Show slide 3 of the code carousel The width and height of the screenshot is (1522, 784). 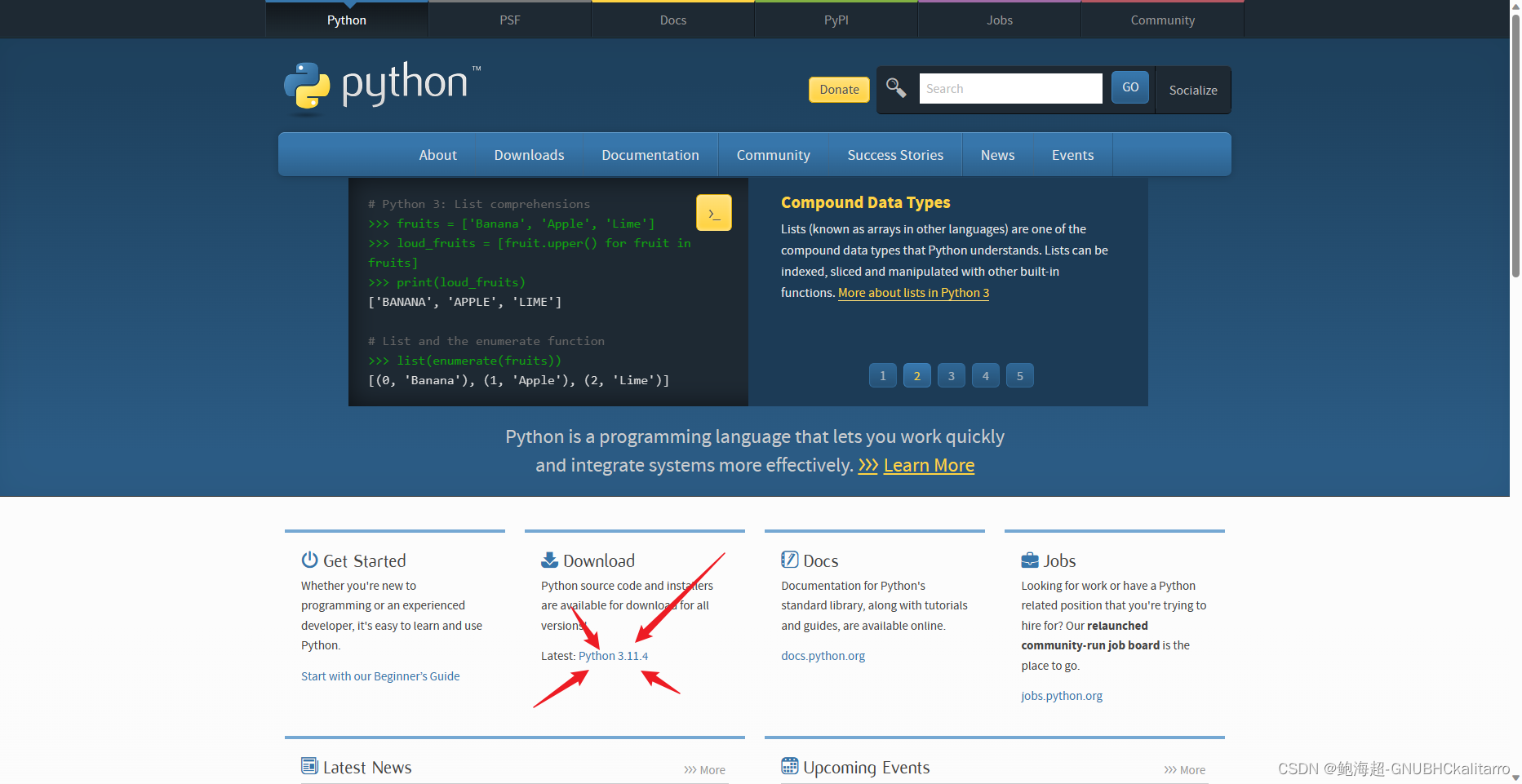tap(952, 376)
